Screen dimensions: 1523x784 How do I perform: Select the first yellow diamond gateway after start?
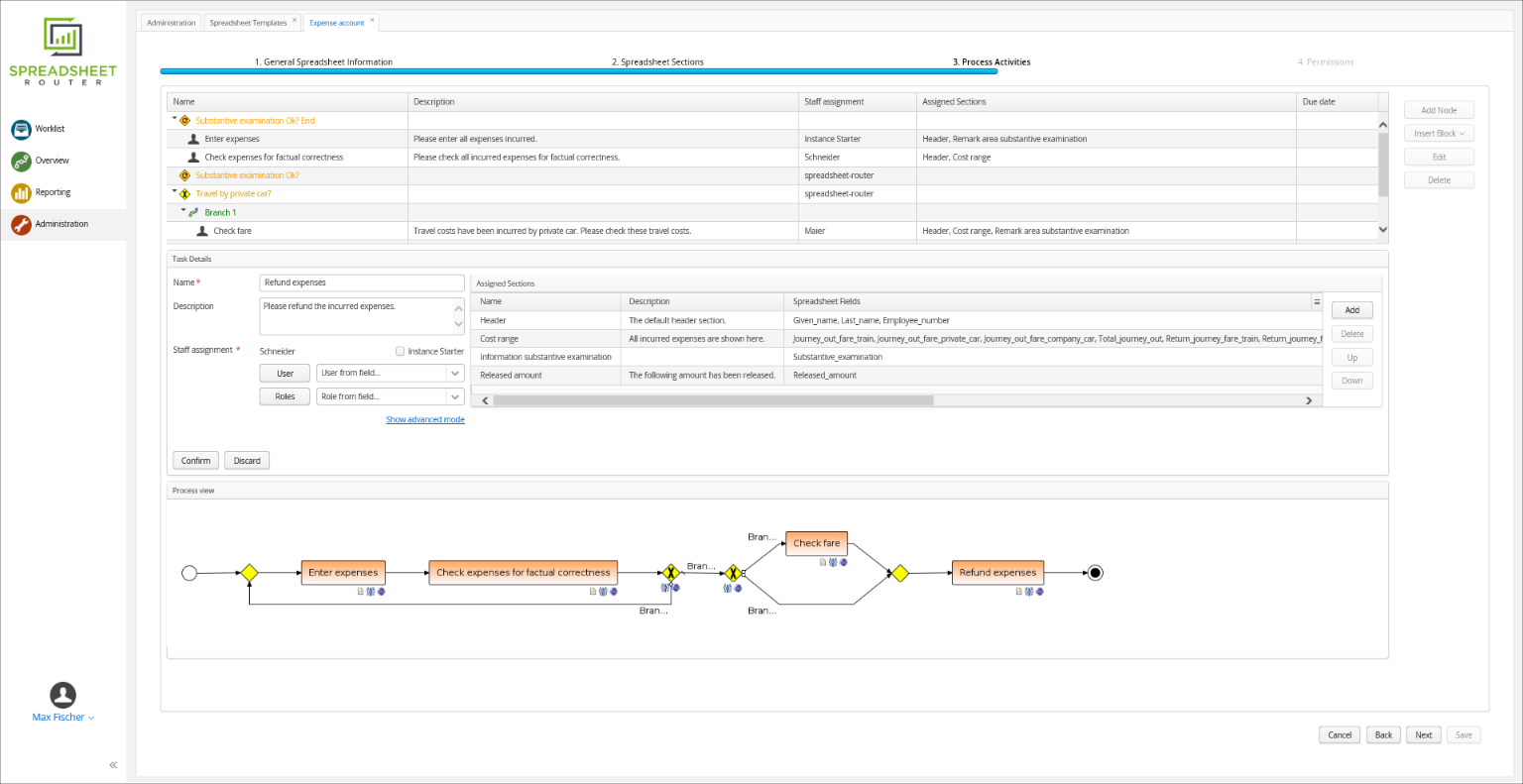(x=249, y=573)
